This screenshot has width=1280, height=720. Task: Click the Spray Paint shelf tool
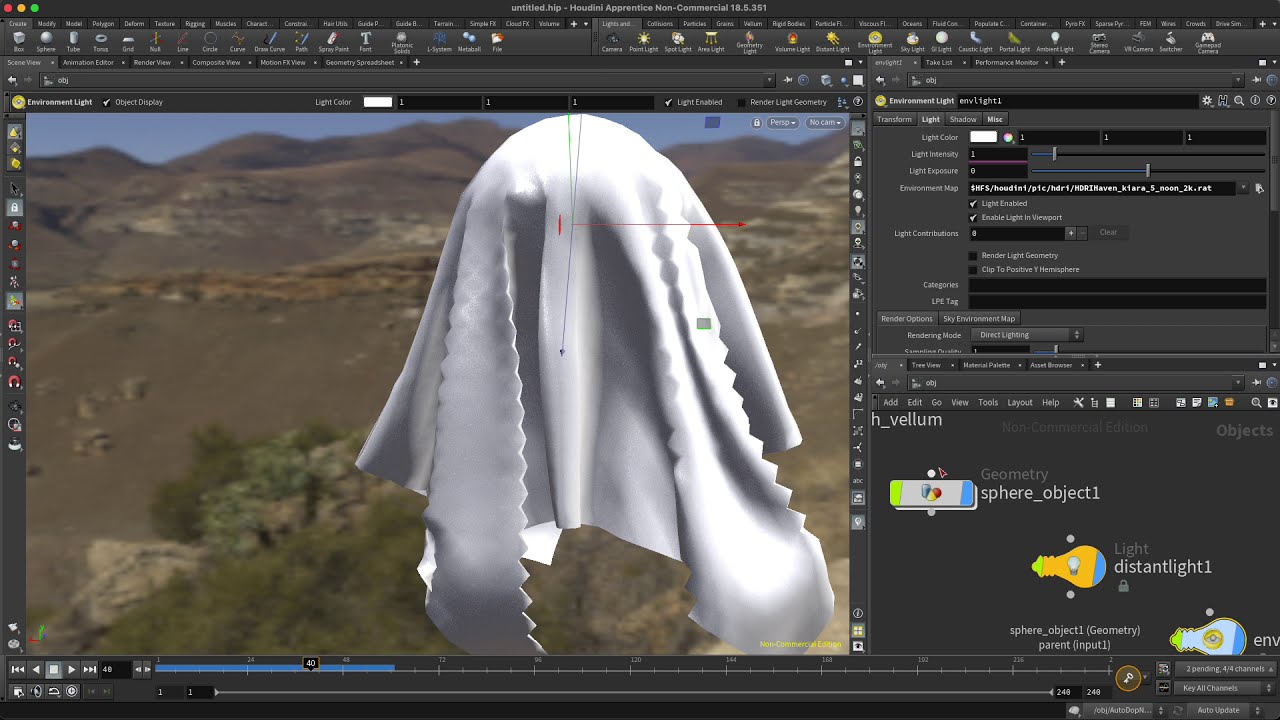tap(333, 42)
